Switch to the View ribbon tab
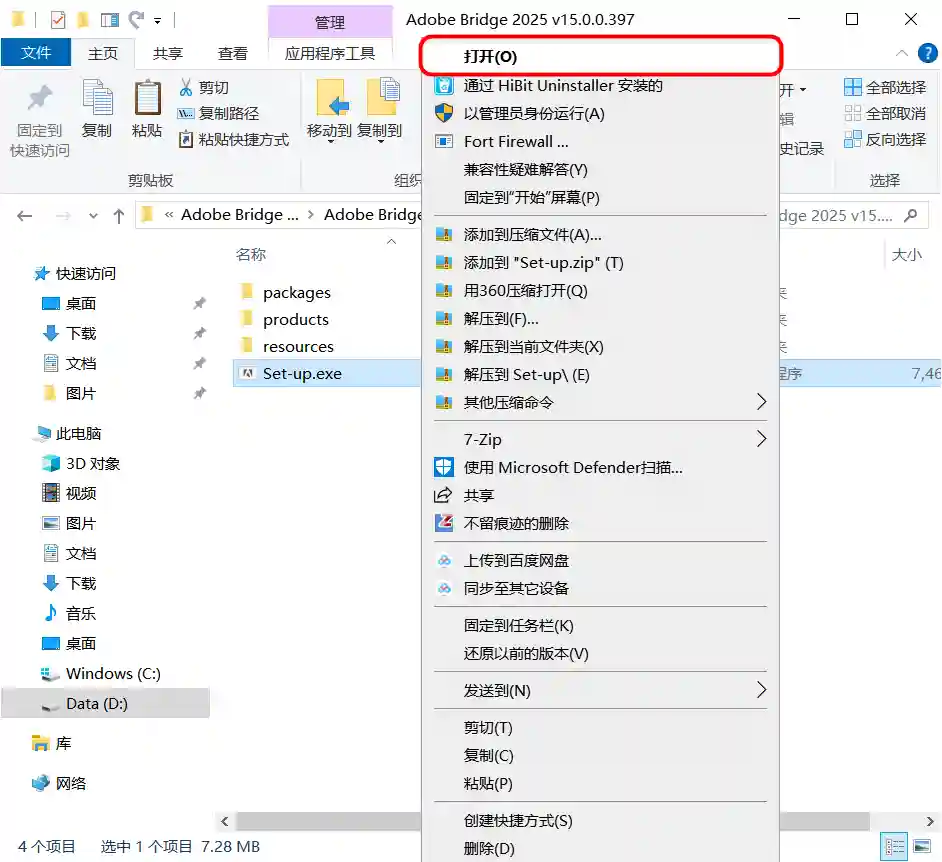The image size is (942, 862). coord(233,54)
